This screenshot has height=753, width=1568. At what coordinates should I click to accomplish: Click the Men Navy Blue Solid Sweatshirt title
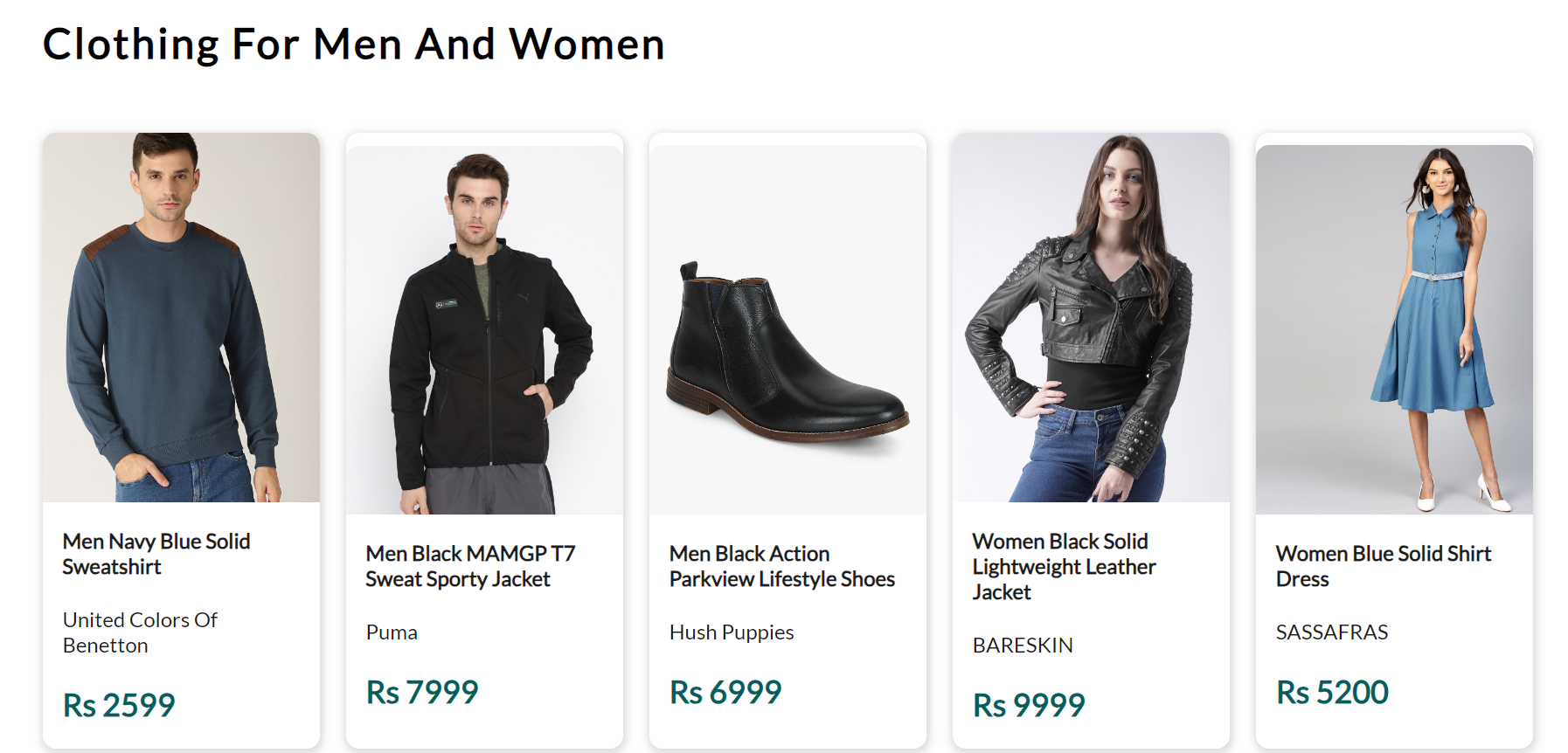click(x=156, y=554)
